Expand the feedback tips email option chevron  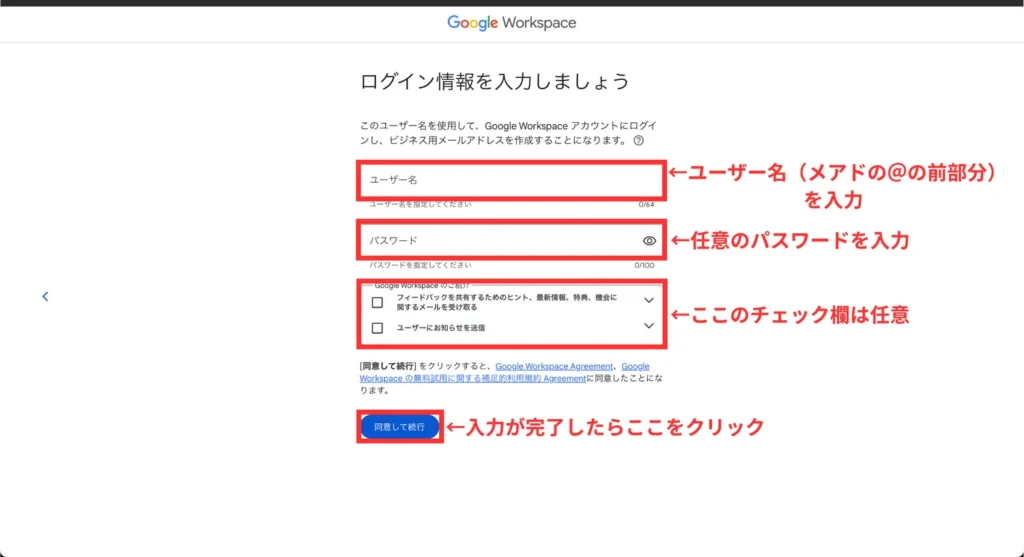[x=648, y=300]
